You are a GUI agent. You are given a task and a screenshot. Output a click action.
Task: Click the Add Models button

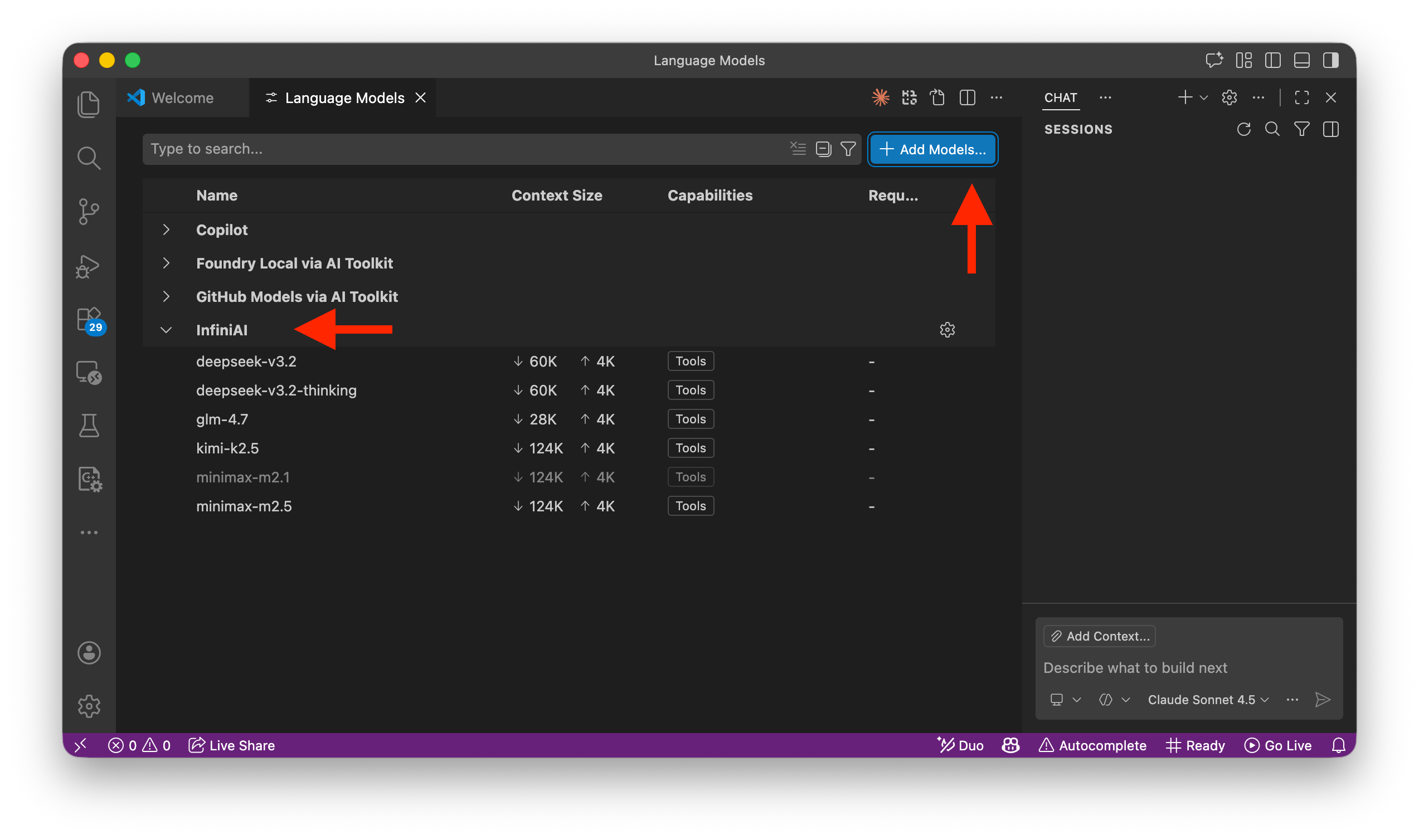(x=932, y=149)
